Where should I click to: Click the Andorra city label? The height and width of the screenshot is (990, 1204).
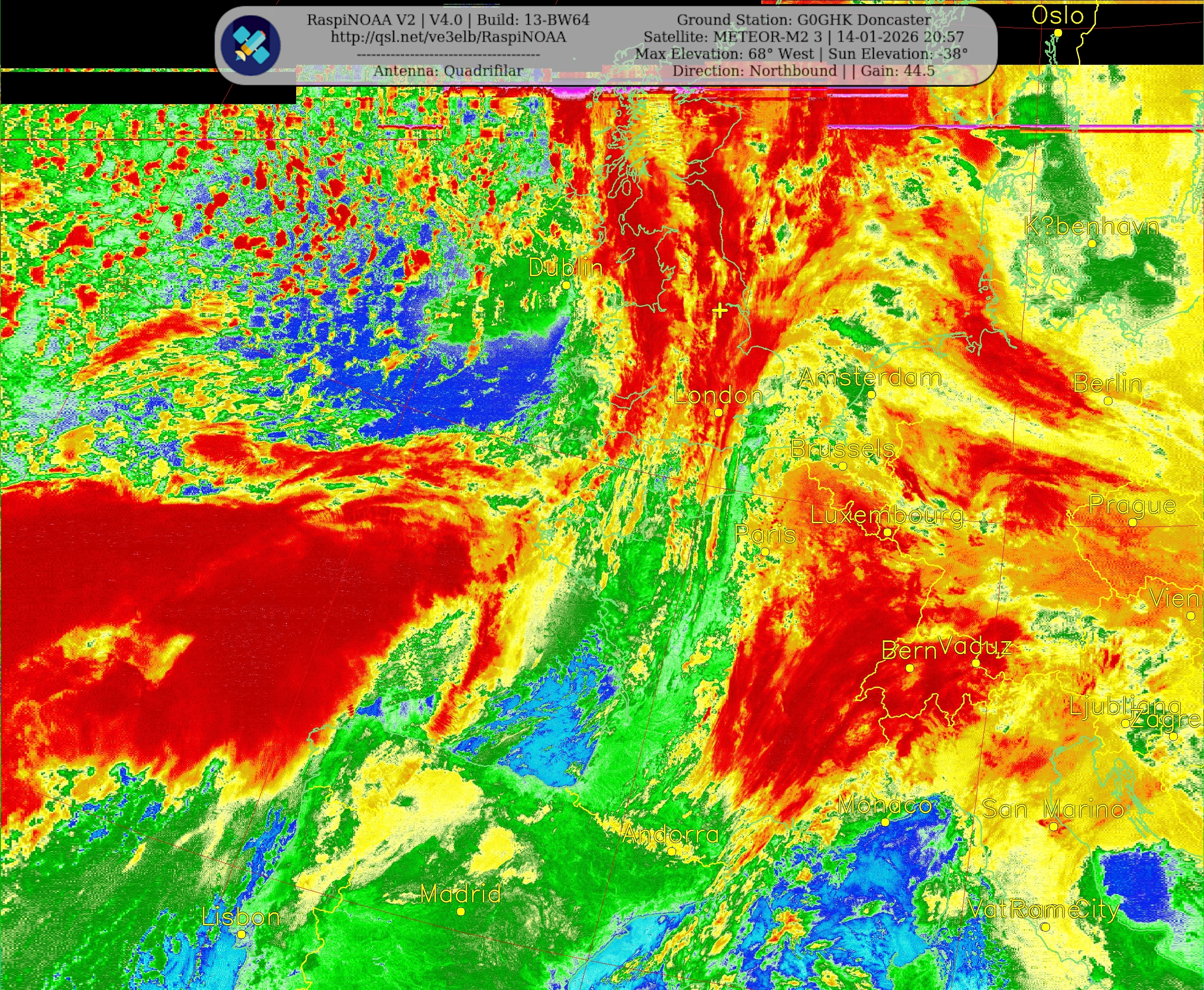coord(671,835)
